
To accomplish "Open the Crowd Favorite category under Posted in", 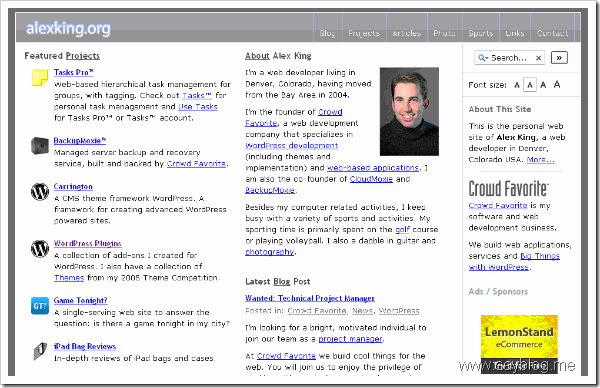I will 317,311.
